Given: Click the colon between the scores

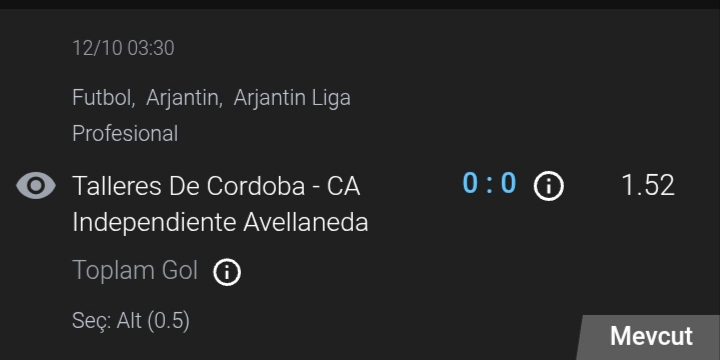Looking at the screenshot, I should (x=489, y=185).
